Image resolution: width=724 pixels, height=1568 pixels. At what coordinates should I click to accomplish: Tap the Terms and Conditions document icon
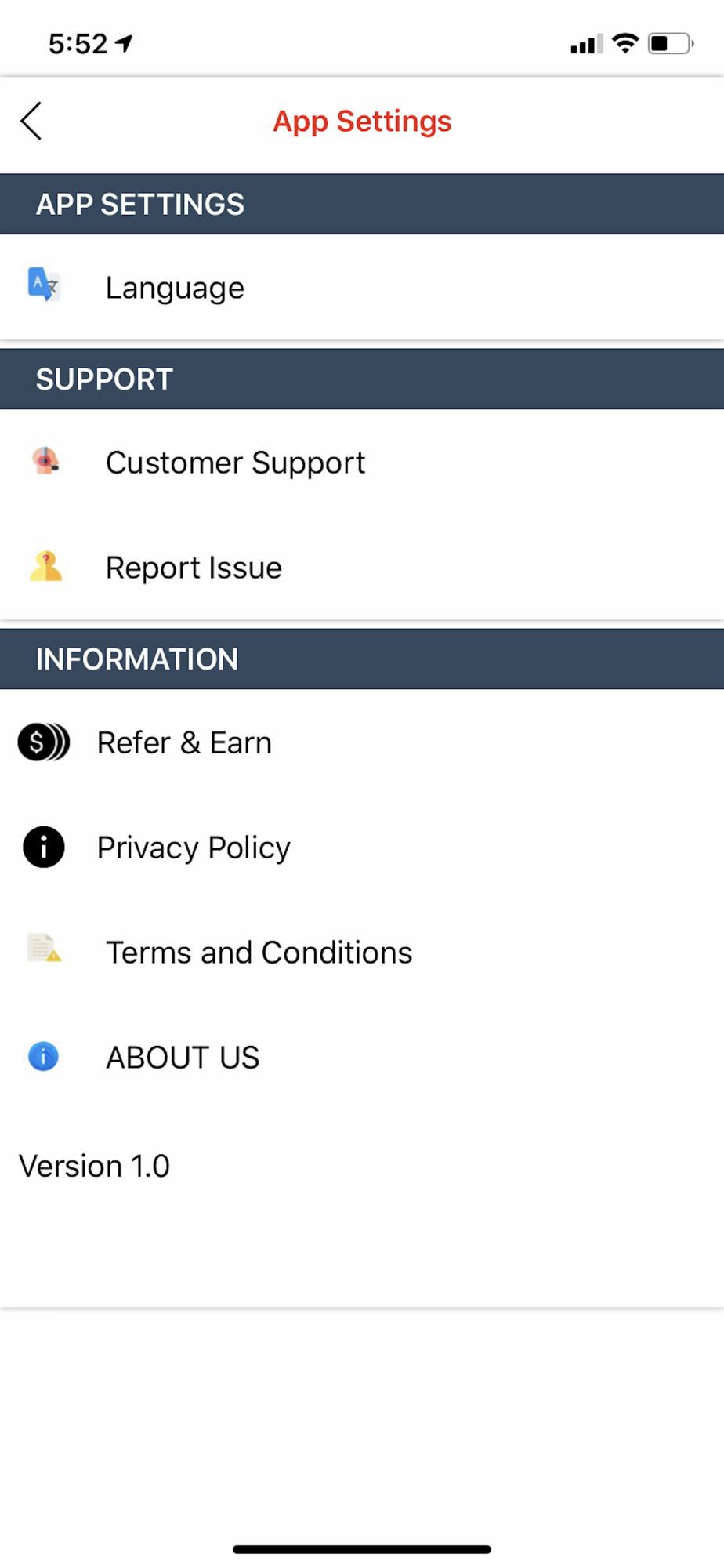44,949
